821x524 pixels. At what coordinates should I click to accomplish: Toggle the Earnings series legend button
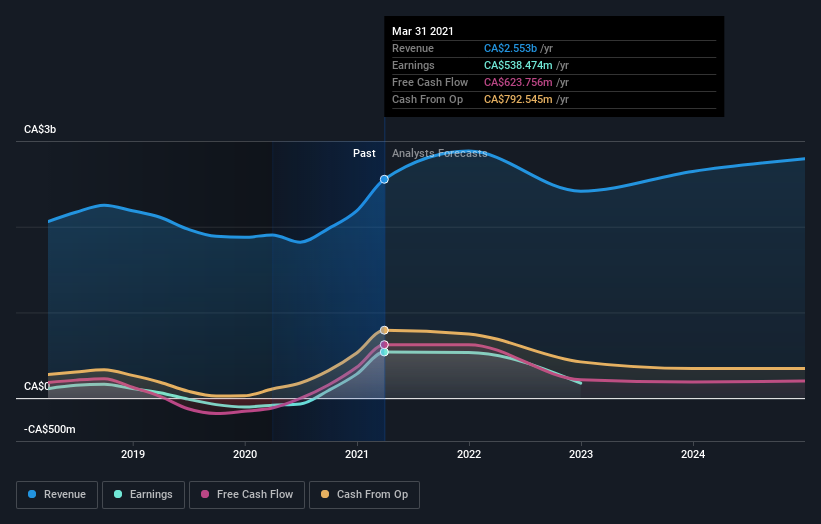143,495
